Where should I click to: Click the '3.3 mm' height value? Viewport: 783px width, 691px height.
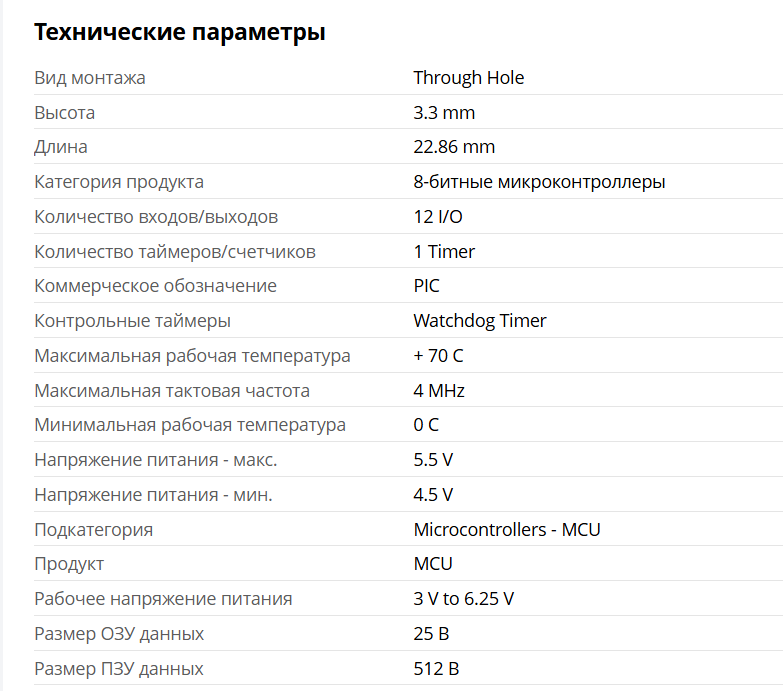pos(444,113)
